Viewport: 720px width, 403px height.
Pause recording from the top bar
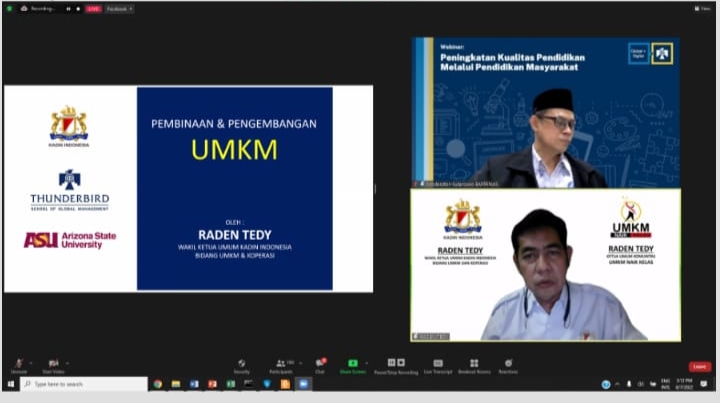[x=68, y=9]
